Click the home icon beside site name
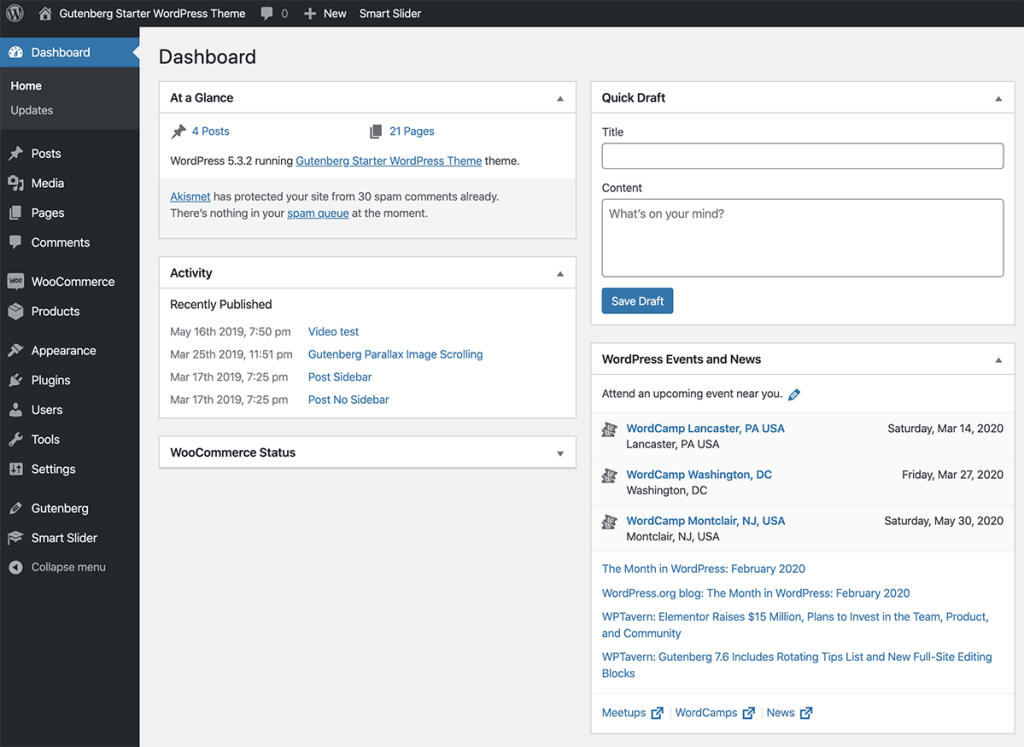 coord(44,13)
